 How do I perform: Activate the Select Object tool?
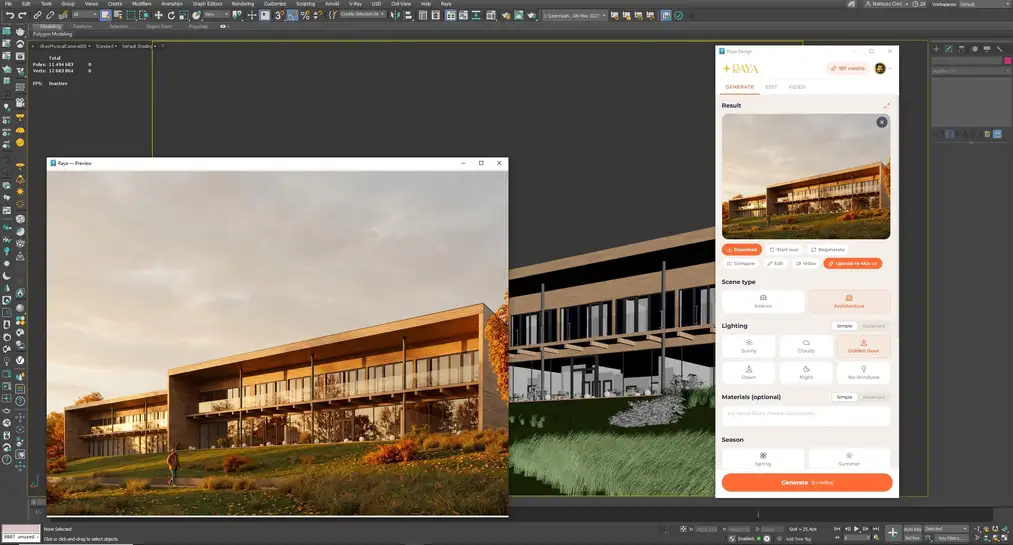(105, 15)
